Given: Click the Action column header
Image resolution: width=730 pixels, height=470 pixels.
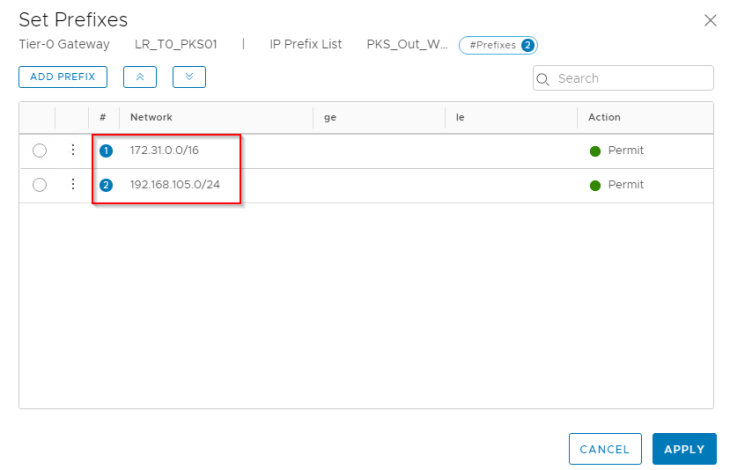Looking at the screenshot, I should point(604,117).
